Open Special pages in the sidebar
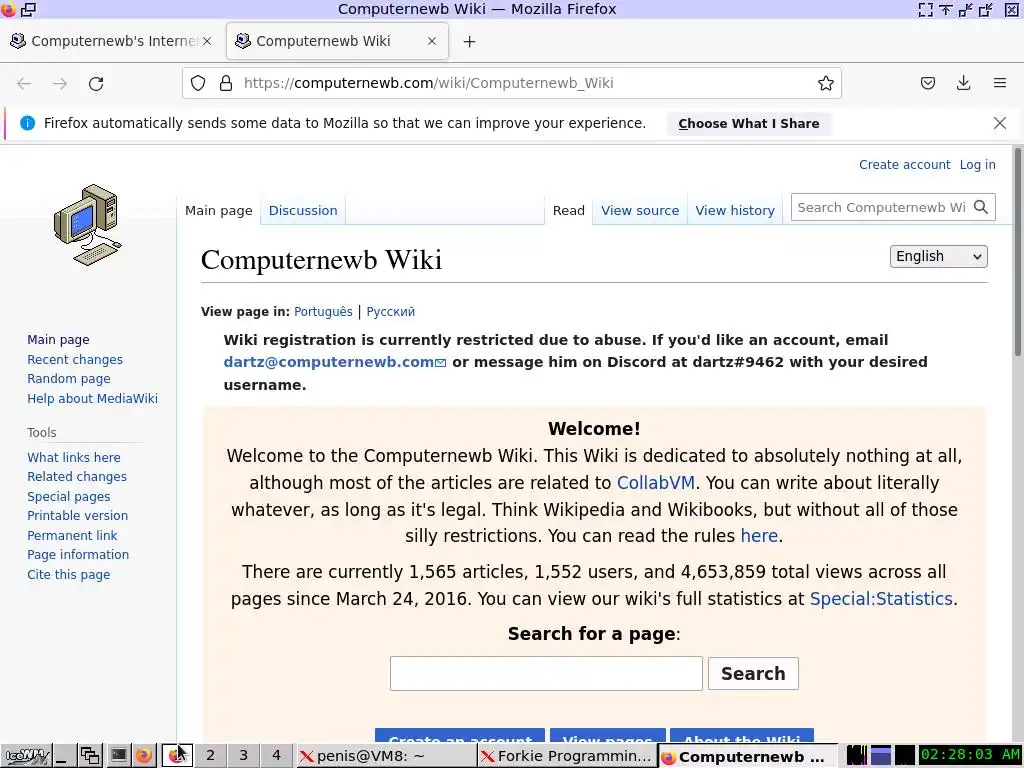 pyautogui.click(x=69, y=496)
